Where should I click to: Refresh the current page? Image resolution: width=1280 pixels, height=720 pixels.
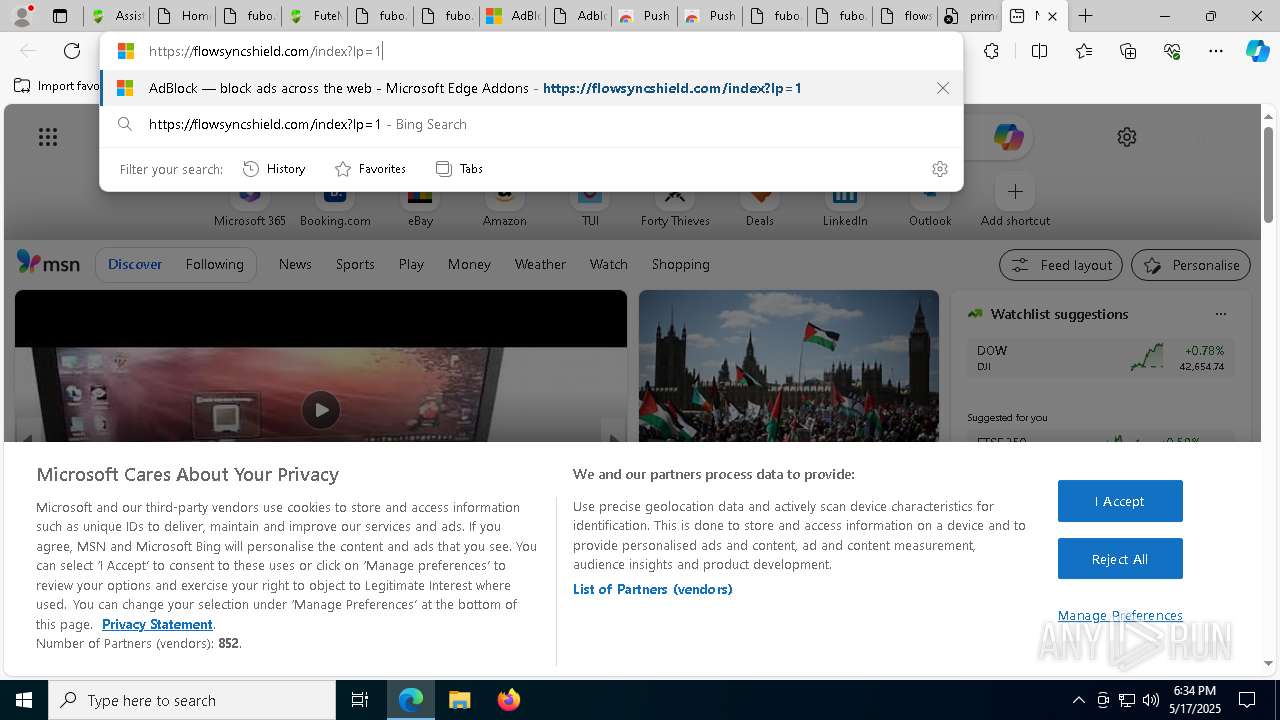[72, 51]
